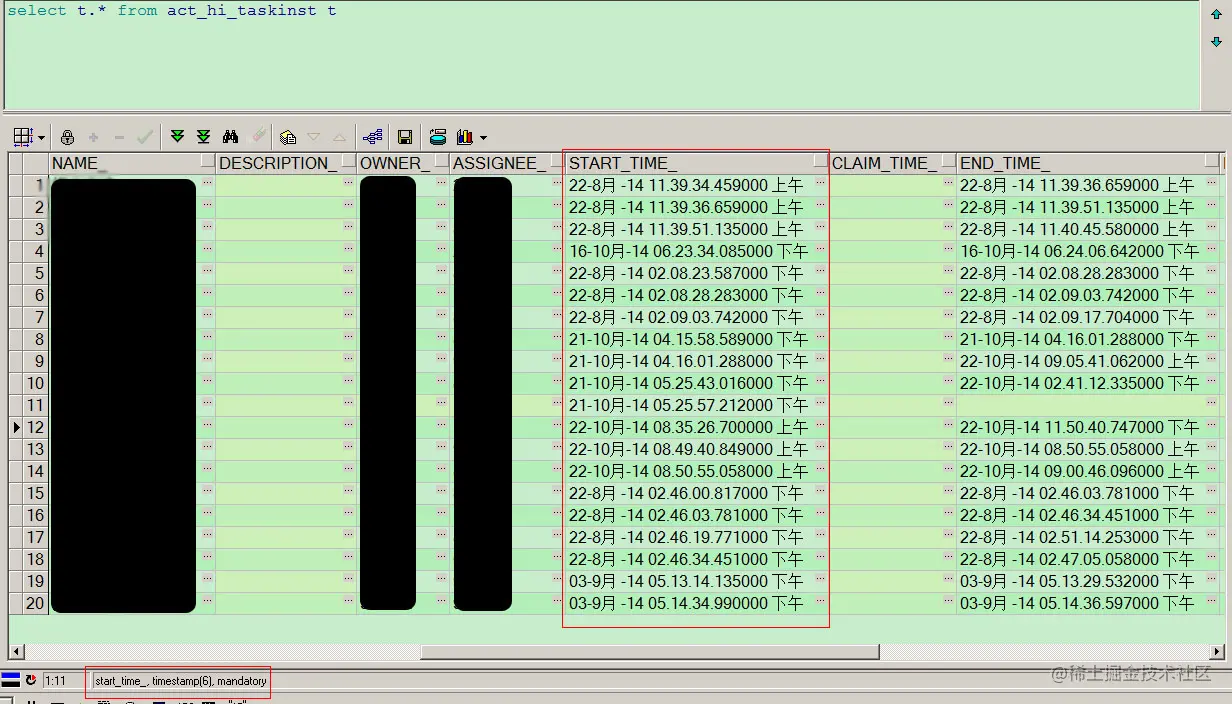Click the DESCRIPTION_ column header
This screenshot has width=1232, height=704.
[286, 163]
